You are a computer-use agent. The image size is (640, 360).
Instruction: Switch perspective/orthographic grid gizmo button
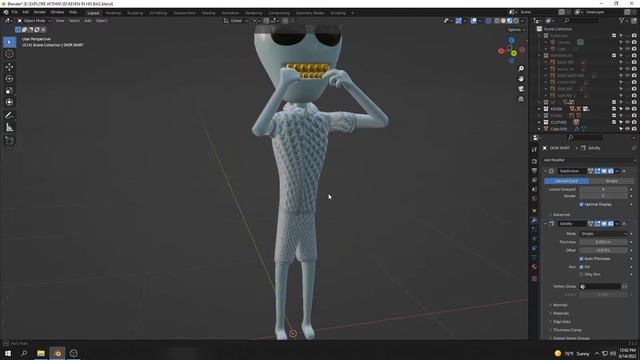click(x=521, y=99)
